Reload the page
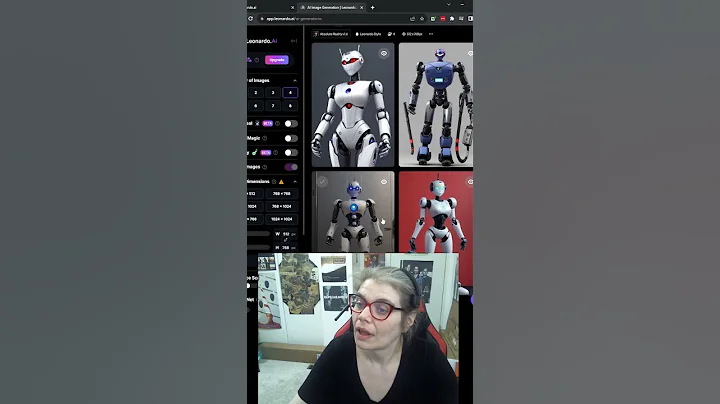 (251, 19)
